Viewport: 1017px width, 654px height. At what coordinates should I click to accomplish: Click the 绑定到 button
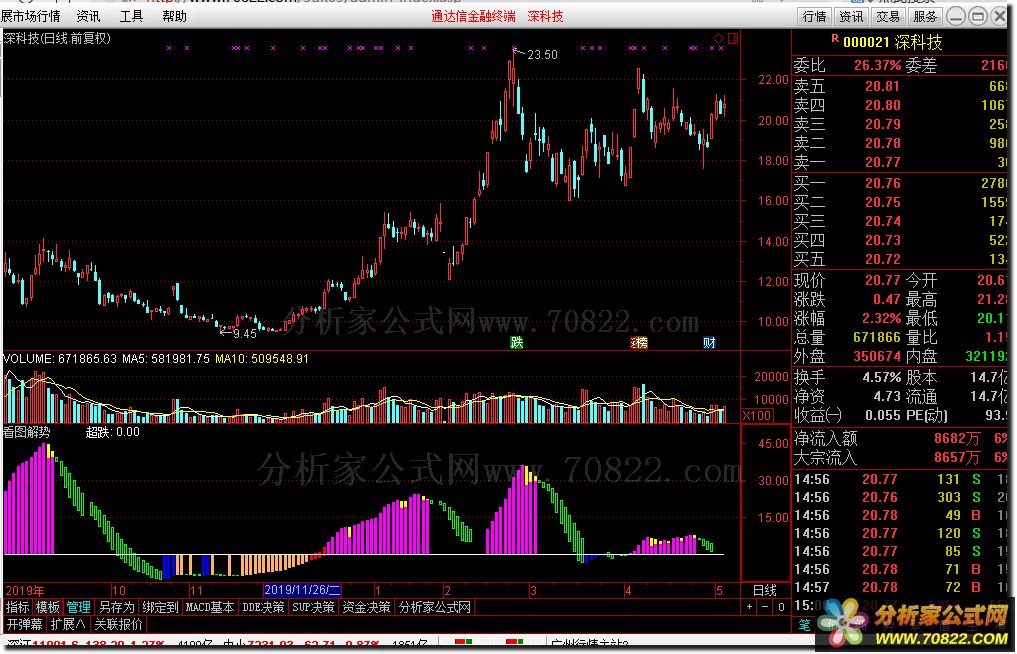click(160, 607)
